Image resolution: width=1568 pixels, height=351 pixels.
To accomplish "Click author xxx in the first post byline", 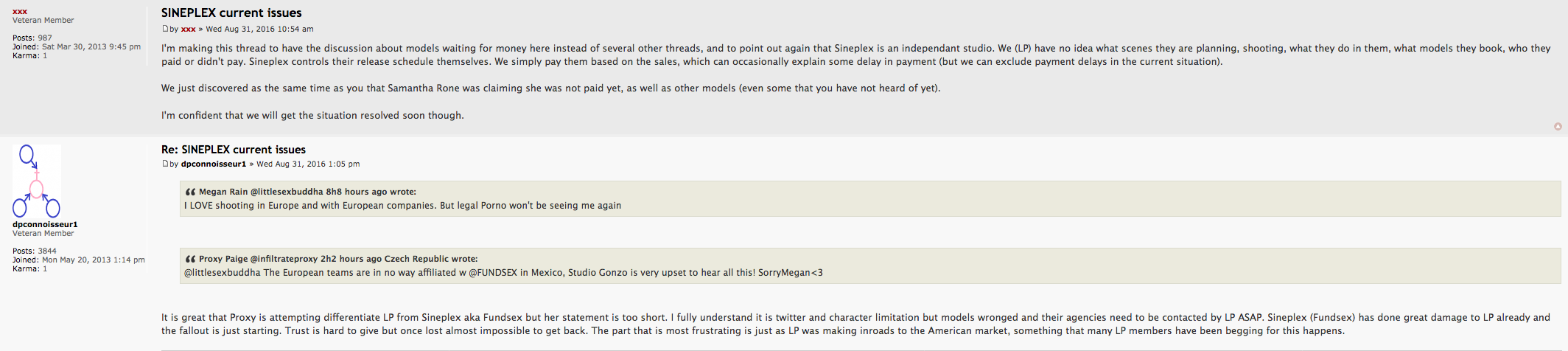I will click(x=188, y=29).
